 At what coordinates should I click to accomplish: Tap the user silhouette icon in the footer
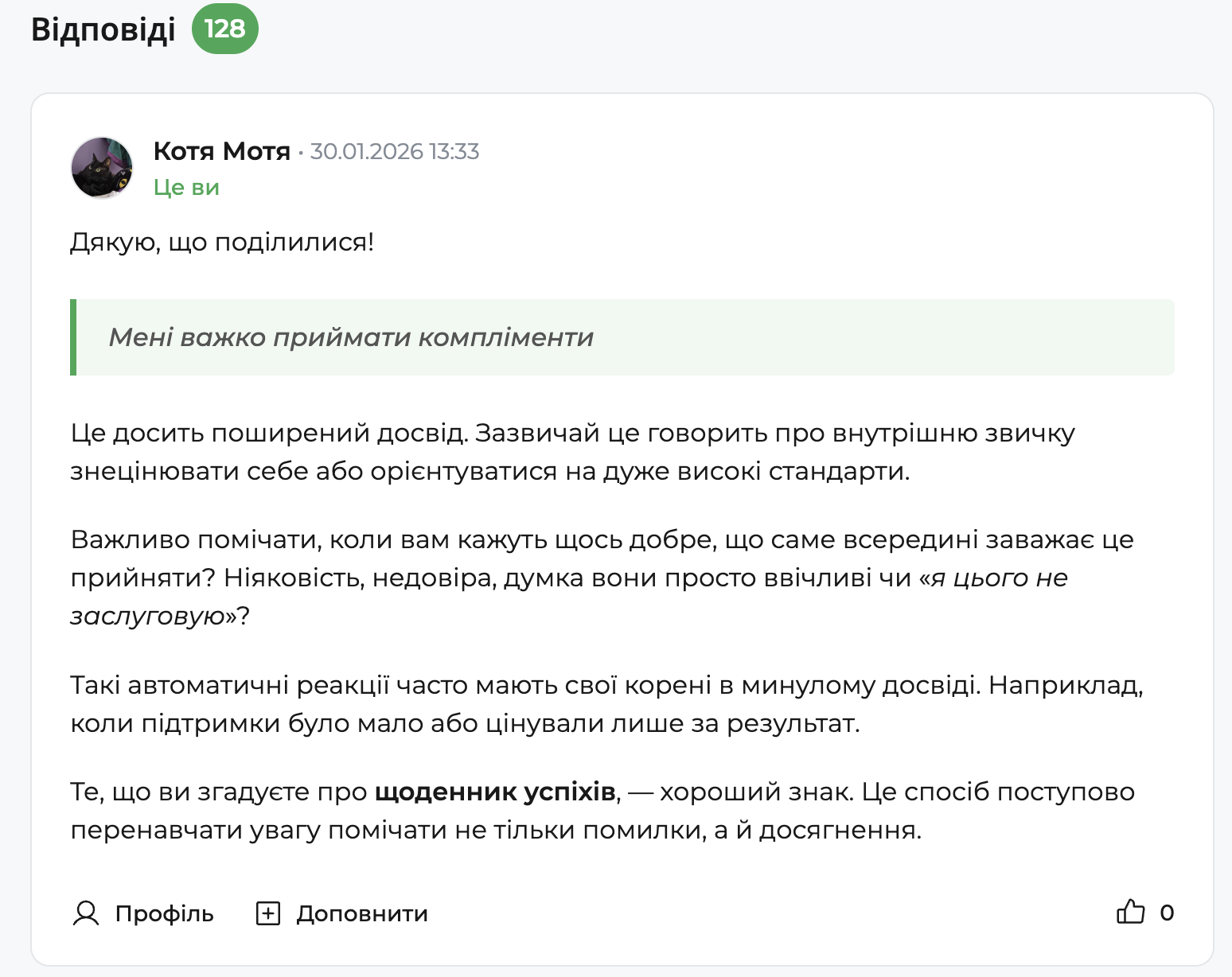click(x=87, y=914)
